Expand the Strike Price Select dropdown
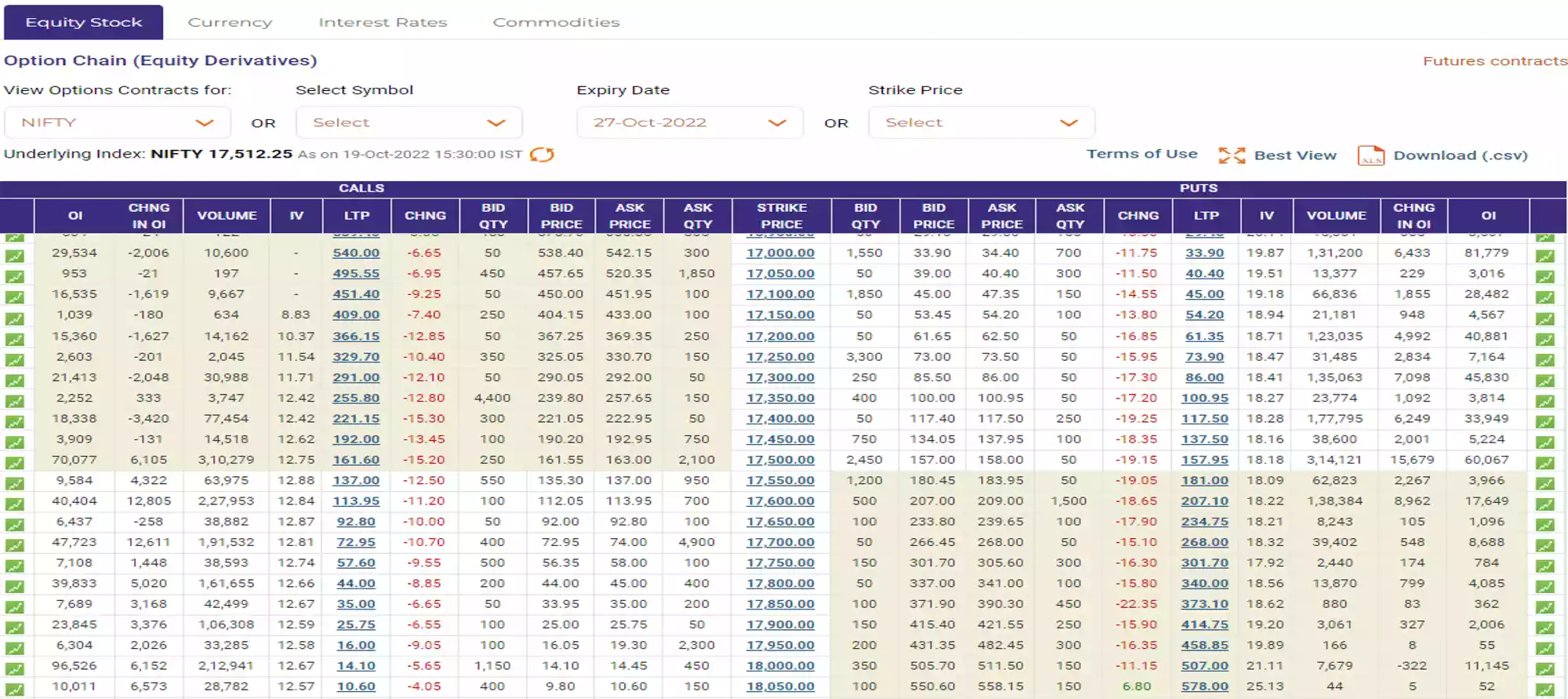This screenshot has height=699, width=1568. pyautogui.click(x=982, y=122)
